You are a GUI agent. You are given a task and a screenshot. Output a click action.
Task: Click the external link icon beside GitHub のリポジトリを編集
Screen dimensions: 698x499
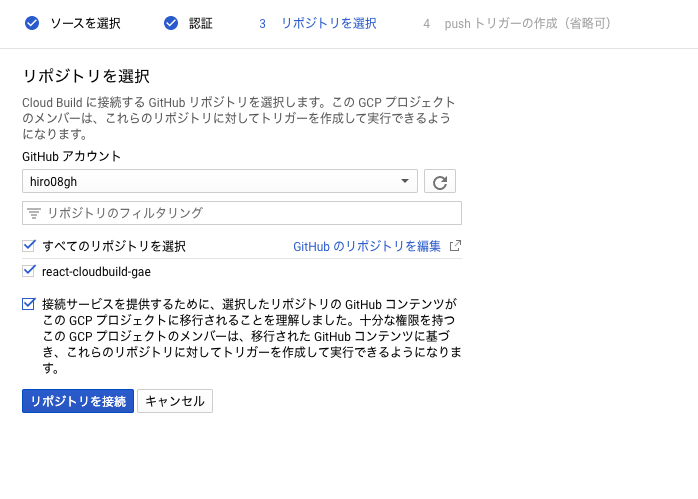click(x=455, y=246)
